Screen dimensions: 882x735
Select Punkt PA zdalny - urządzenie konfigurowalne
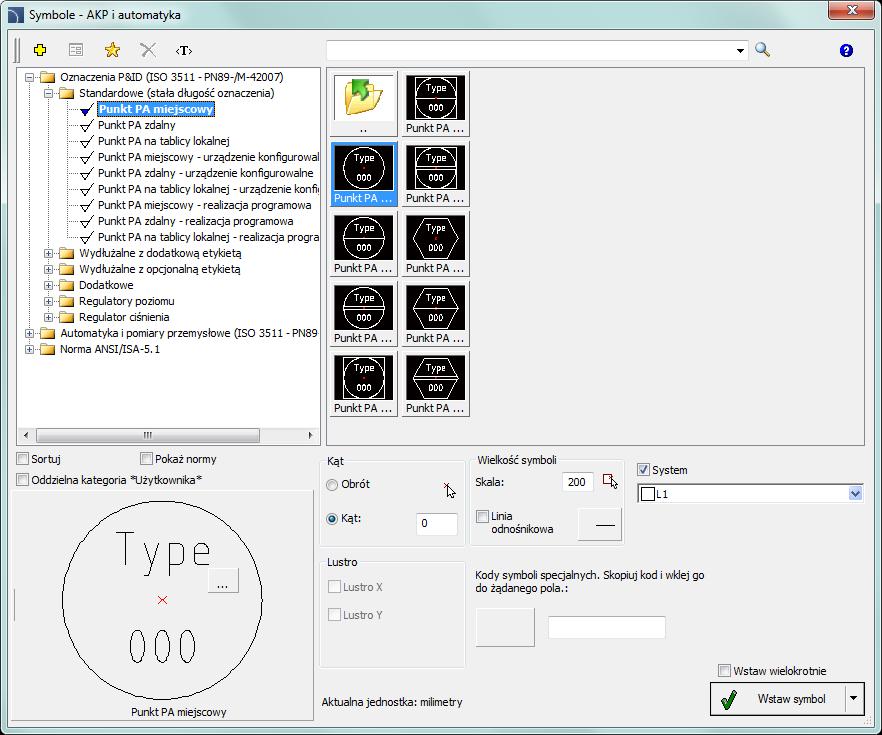(205, 173)
